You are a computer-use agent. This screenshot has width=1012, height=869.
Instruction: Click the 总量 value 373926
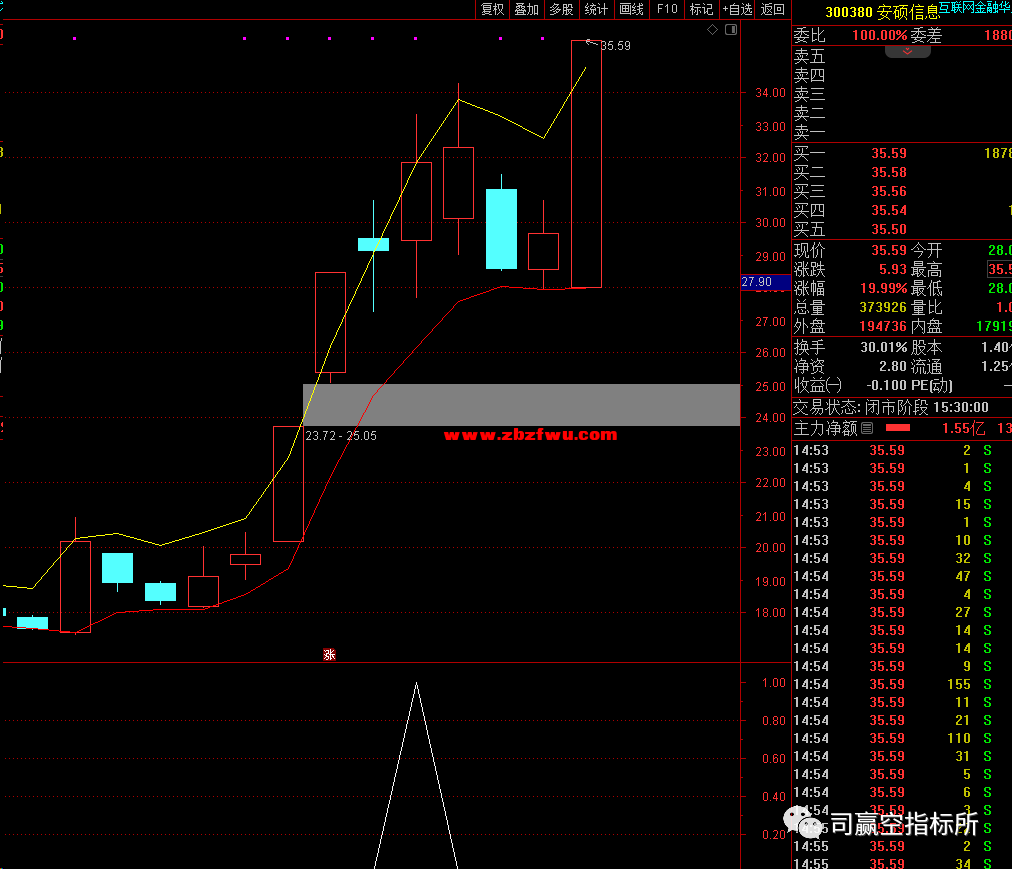pos(883,307)
